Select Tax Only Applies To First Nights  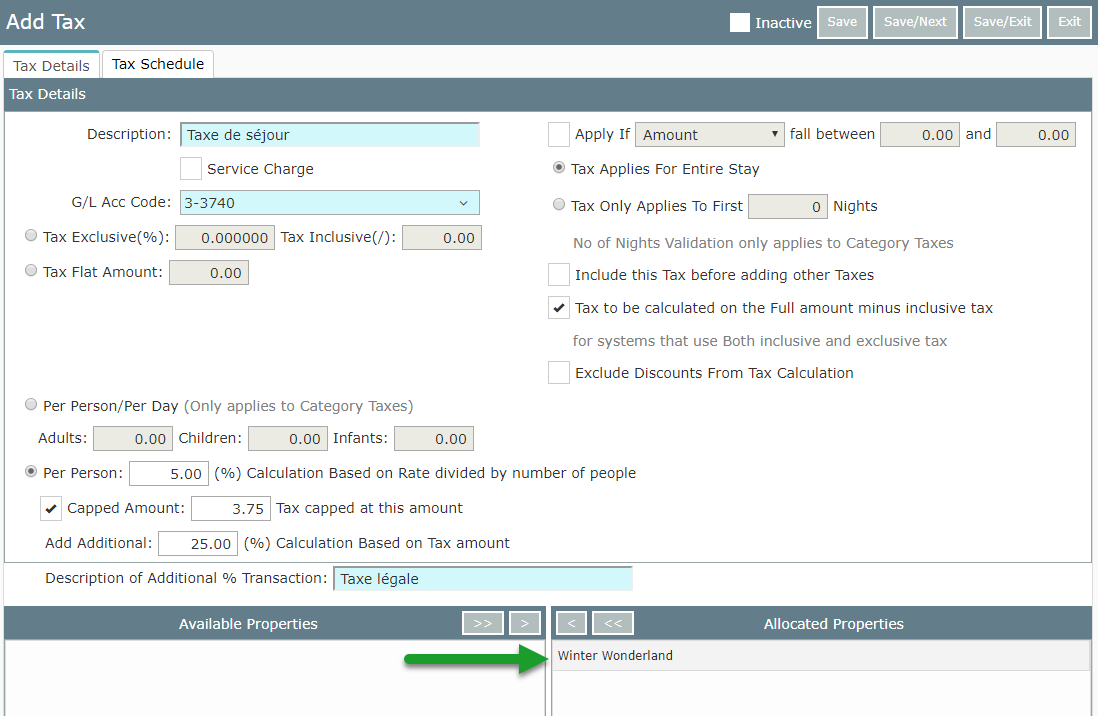[559, 205]
